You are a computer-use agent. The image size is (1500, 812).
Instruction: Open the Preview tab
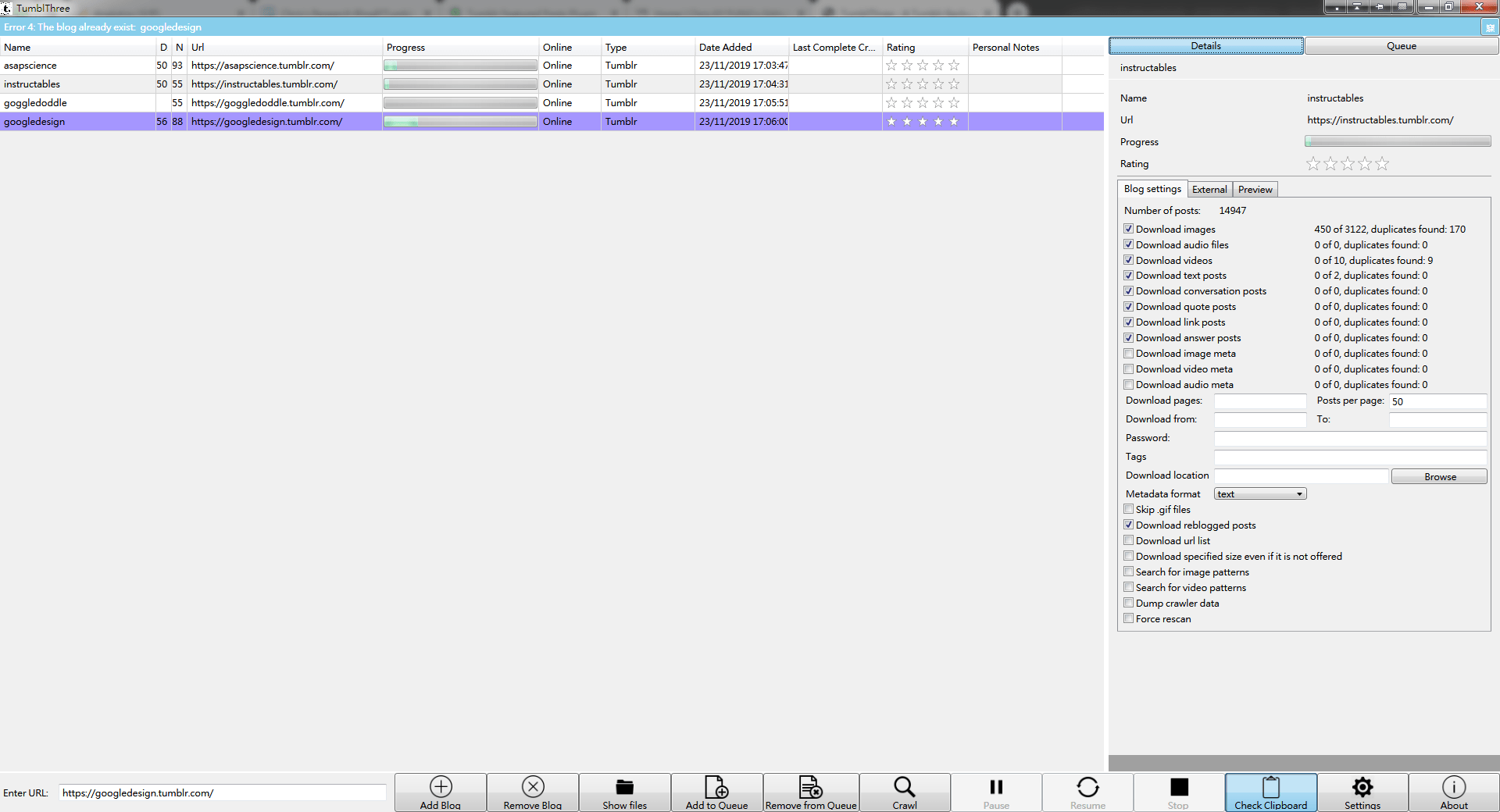pyautogui.click(x=1255, y=190)
